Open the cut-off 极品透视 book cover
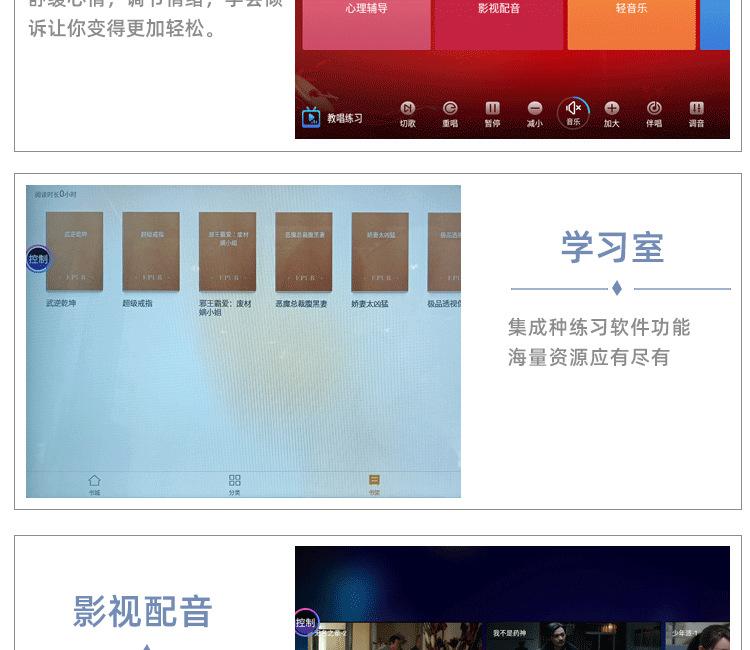Image resolution: width=750 pixels, height=650 pixels. pos(444,252)
